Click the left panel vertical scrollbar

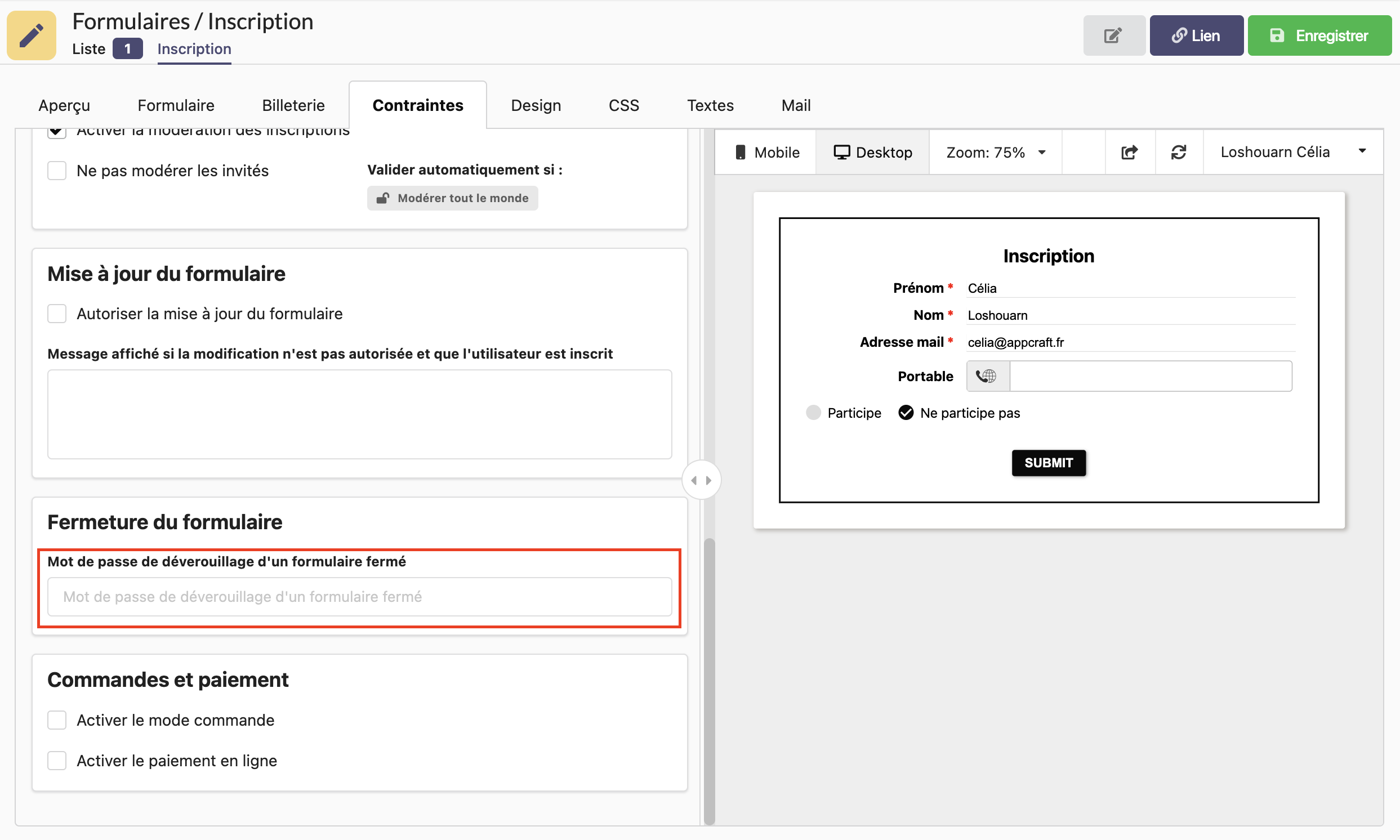[x=709, y=679]
